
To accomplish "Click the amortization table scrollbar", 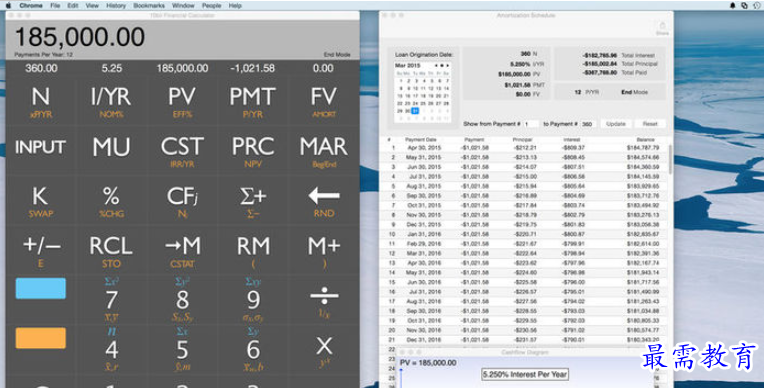I will tap(671, 159).
